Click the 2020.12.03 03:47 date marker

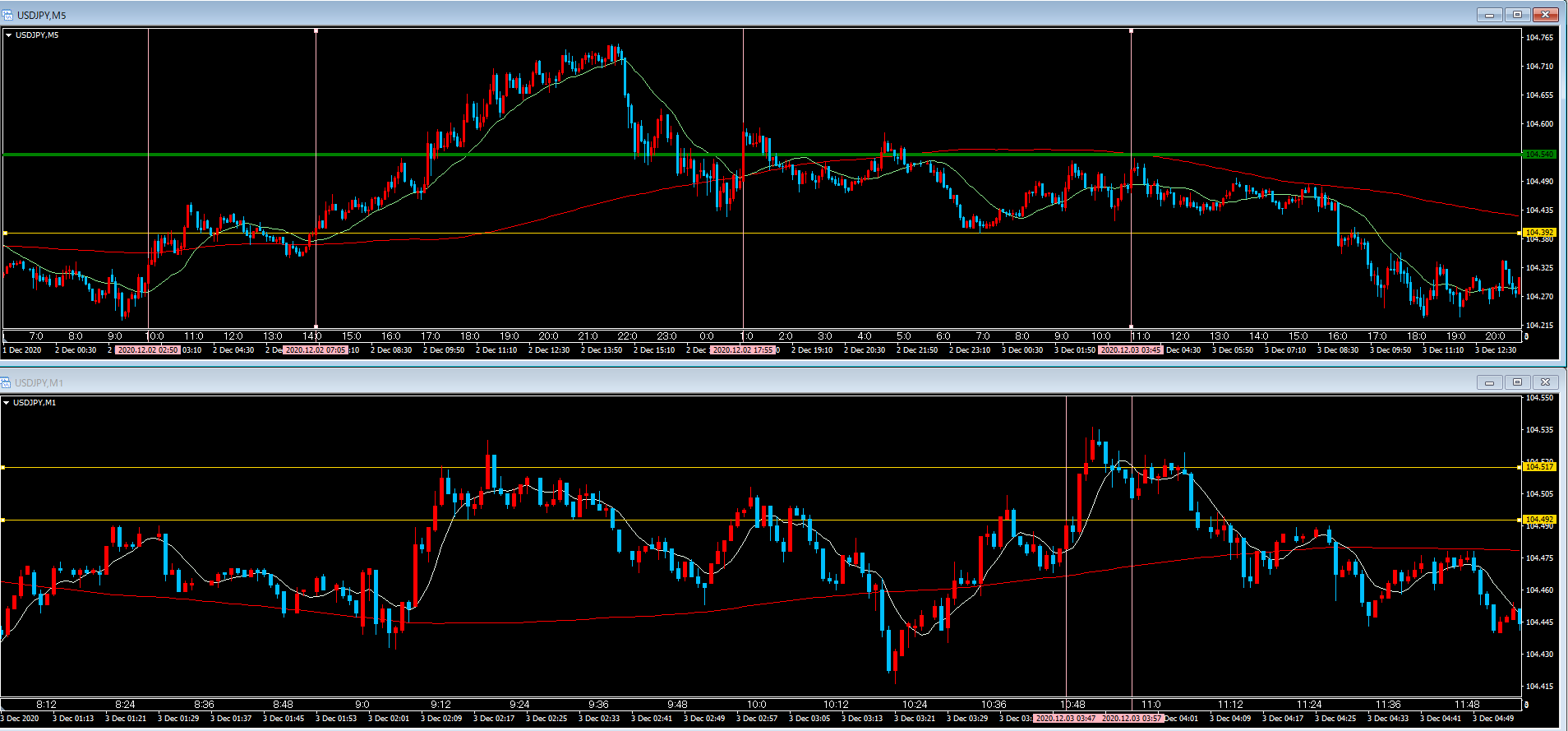[1065, 719]
